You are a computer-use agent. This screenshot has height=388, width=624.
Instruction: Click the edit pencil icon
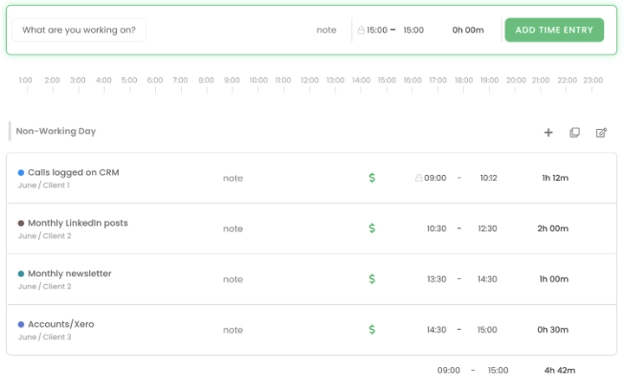601,133
